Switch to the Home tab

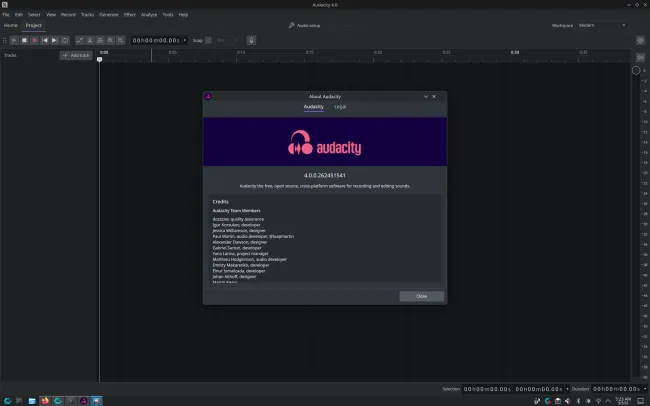11,25
